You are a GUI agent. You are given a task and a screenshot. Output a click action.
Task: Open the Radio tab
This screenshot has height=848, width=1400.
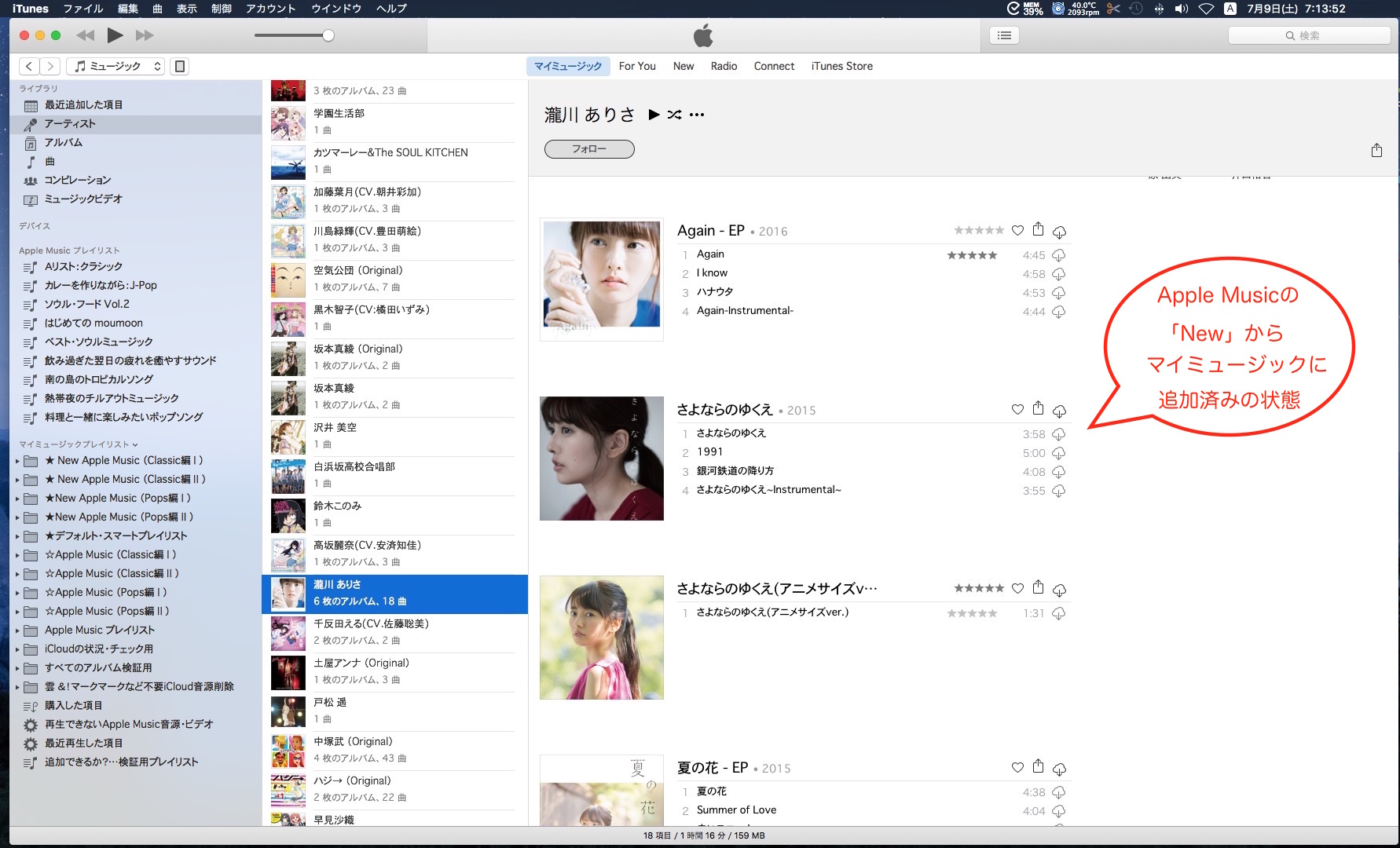click(724, 66)
